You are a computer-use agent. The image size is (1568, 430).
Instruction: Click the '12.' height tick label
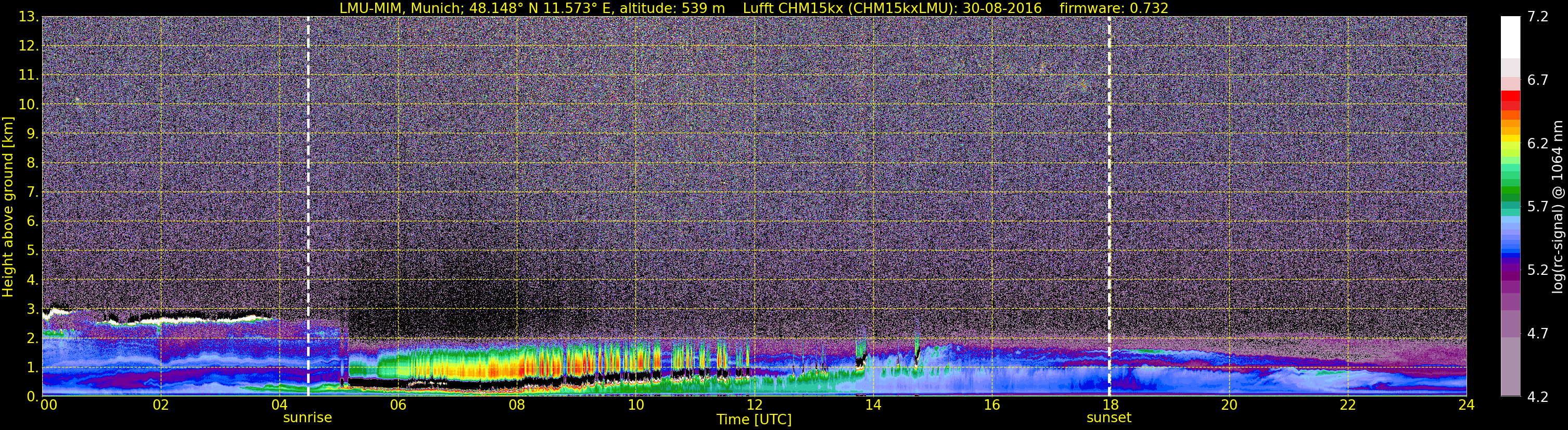click(28, 46)
